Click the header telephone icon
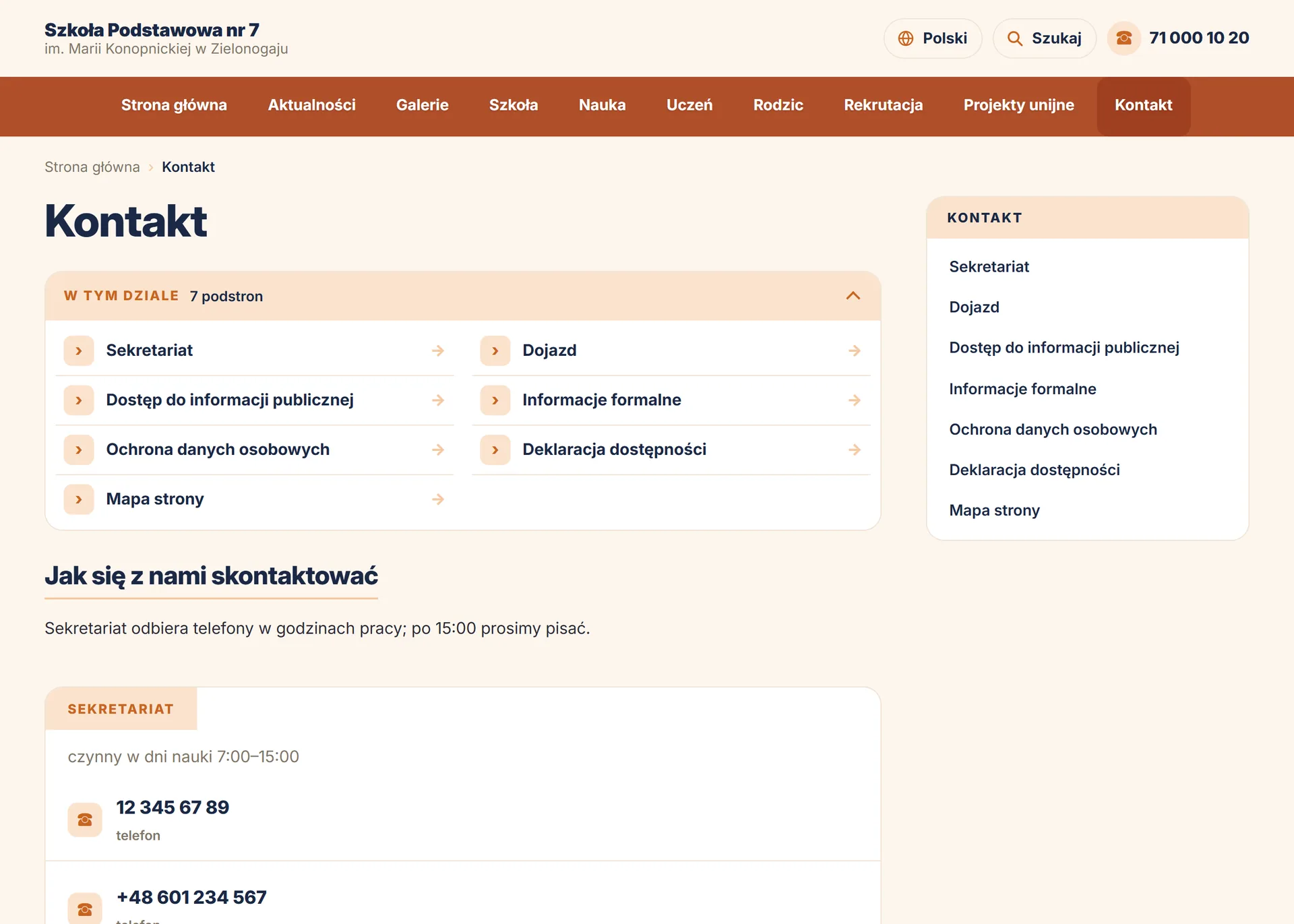1294x924 pixels. [1123, 38]
